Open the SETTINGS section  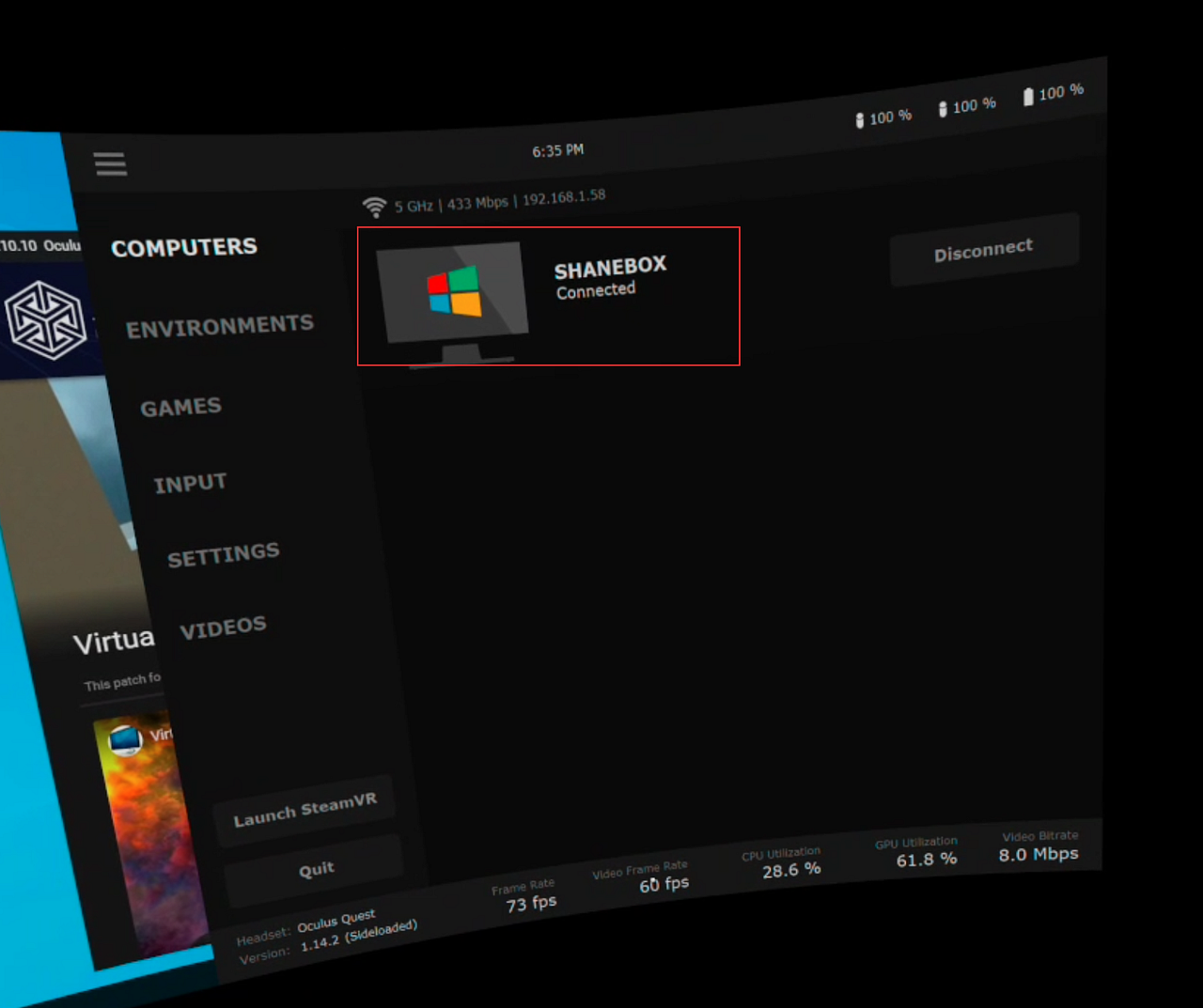point(223,551)
